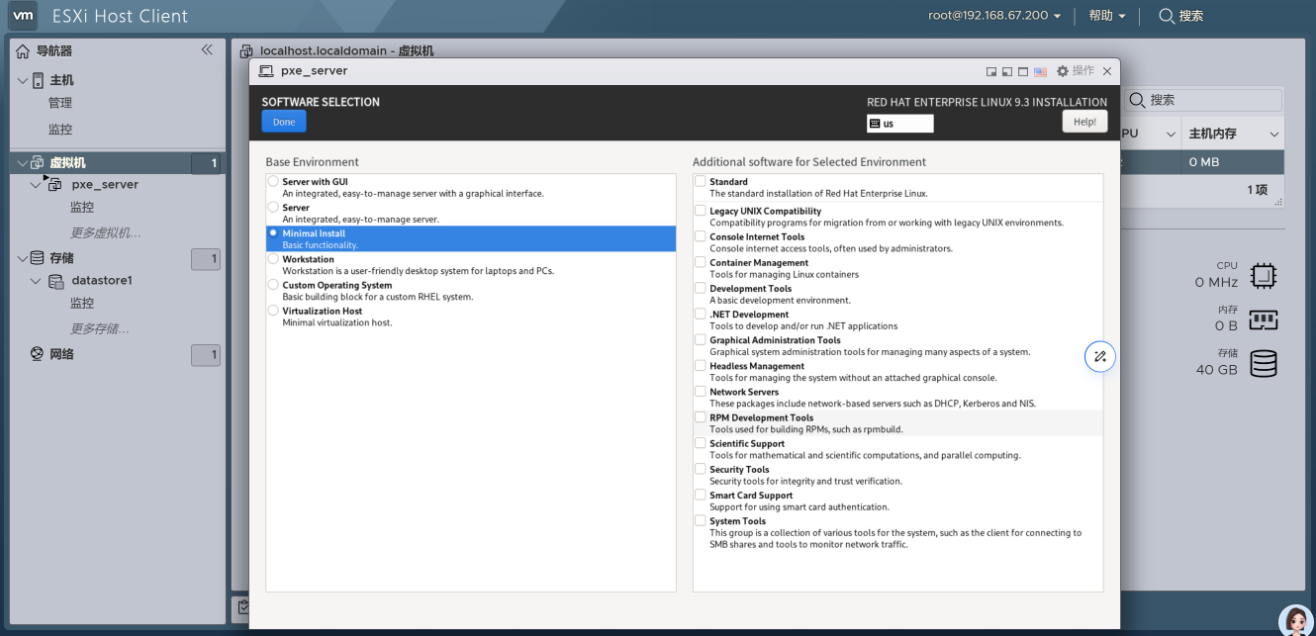Tick the System Tools checkbox
Screen dimensions: 1316x636
coord(700,521)
